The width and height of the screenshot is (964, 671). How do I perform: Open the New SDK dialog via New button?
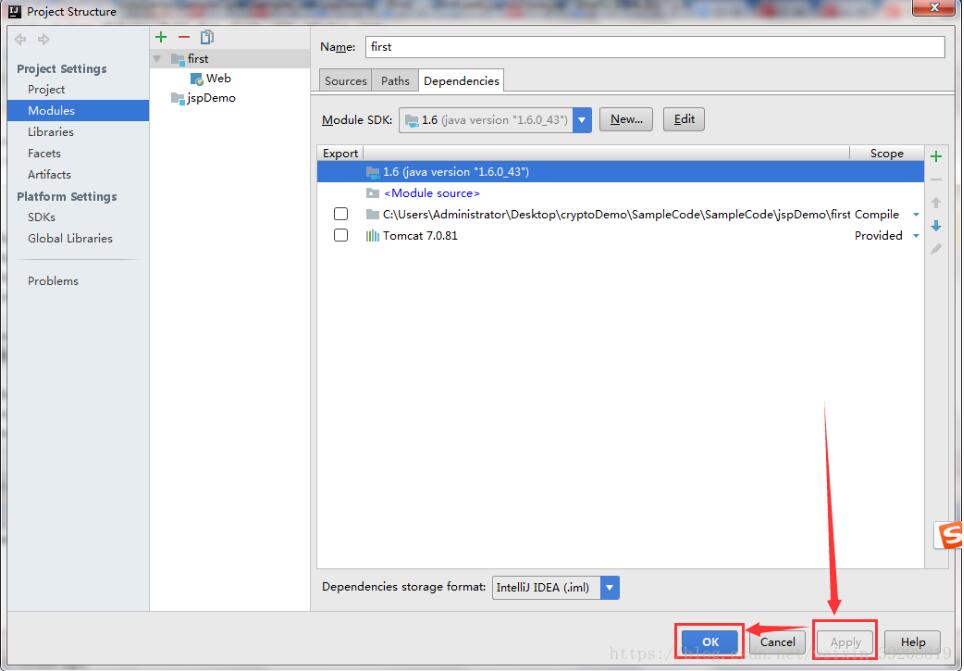626,119
